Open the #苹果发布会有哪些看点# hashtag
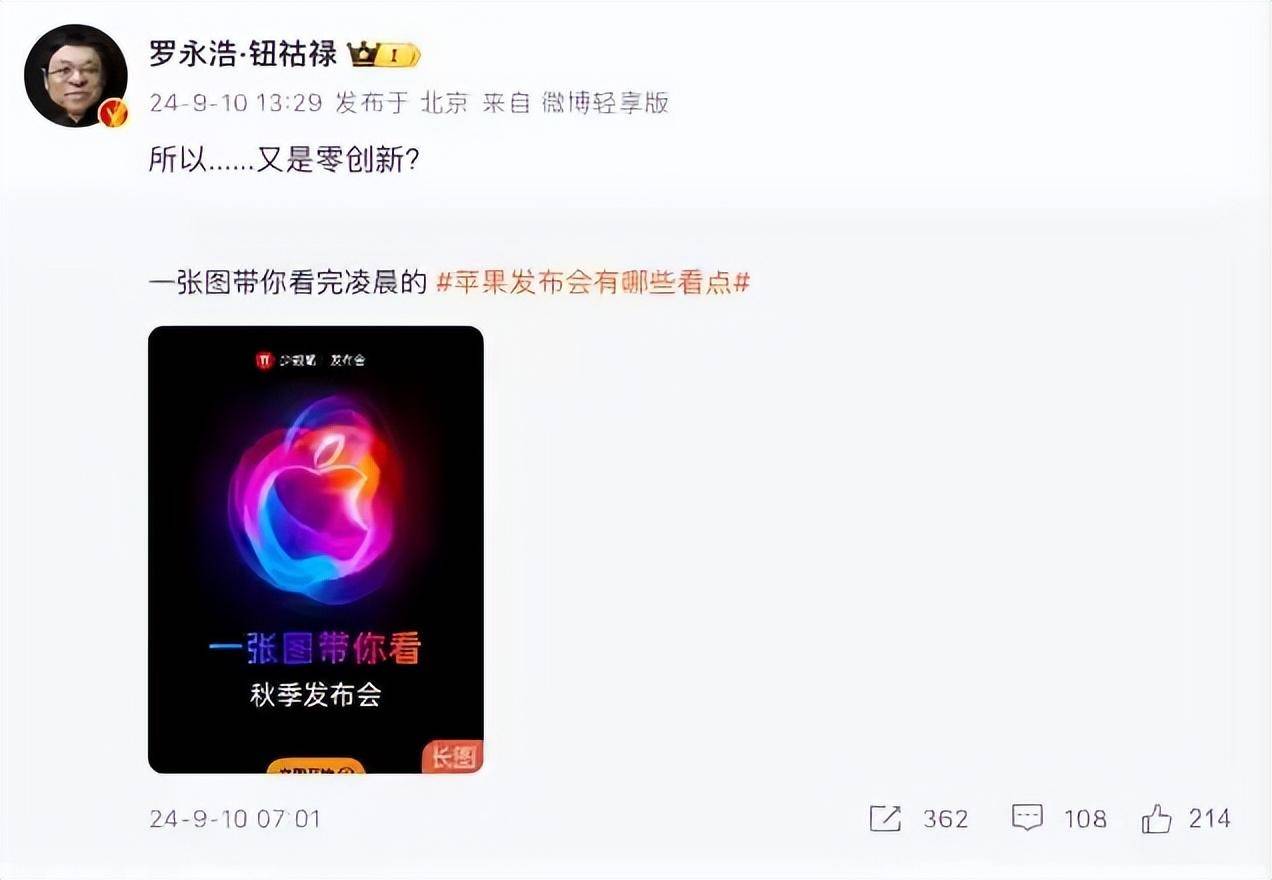Viewport: 1272px width, 880px height. click(594, 283)
